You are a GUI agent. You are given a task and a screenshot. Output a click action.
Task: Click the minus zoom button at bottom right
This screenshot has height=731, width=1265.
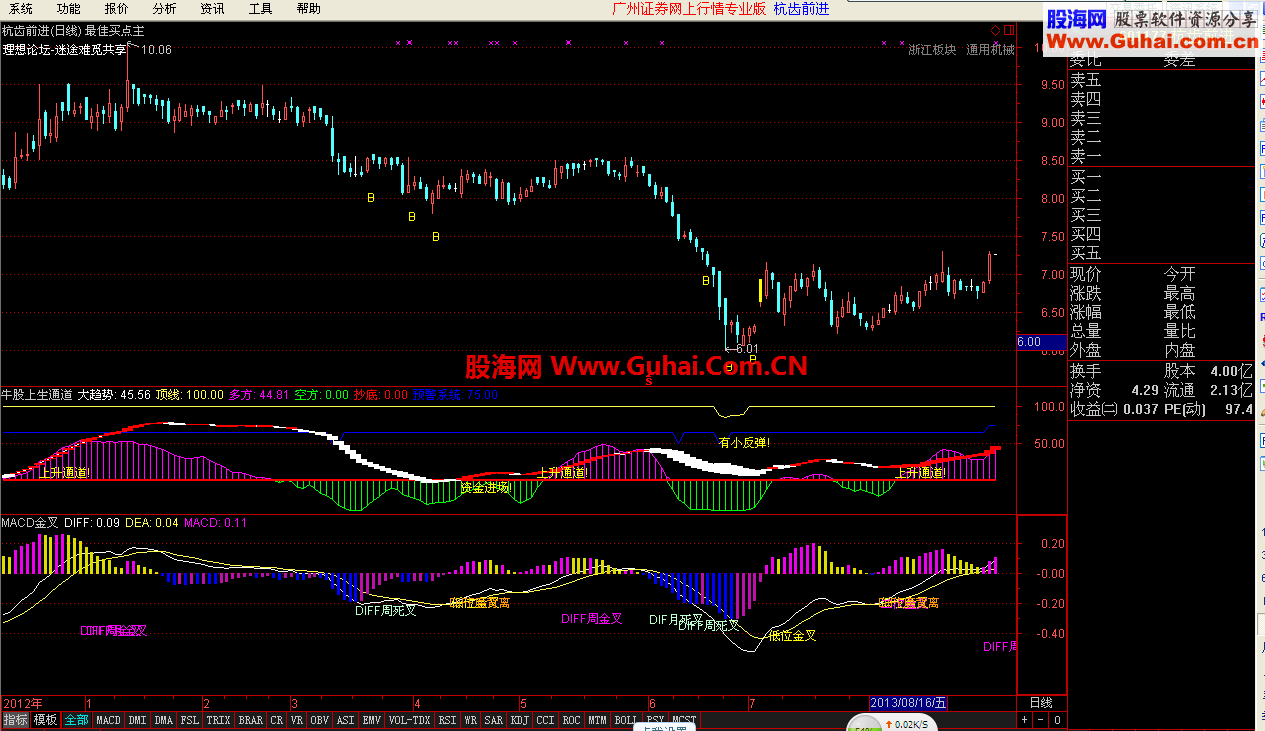coord(1041,720)
